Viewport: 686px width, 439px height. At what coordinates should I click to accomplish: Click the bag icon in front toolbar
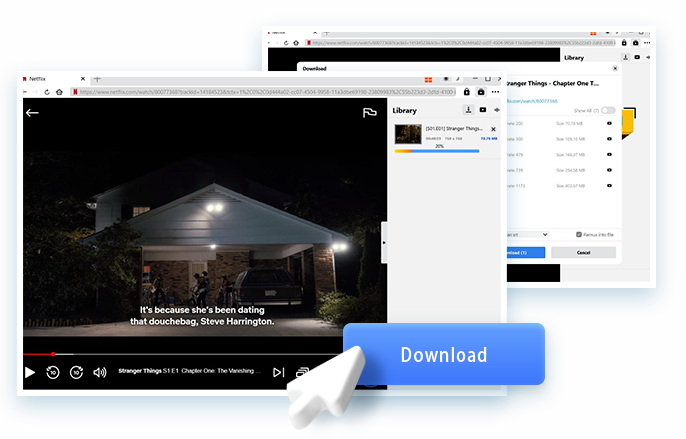coord(481,92)
